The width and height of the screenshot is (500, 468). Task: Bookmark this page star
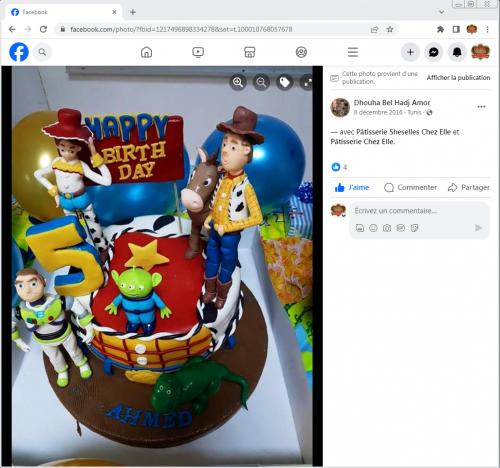390,29
